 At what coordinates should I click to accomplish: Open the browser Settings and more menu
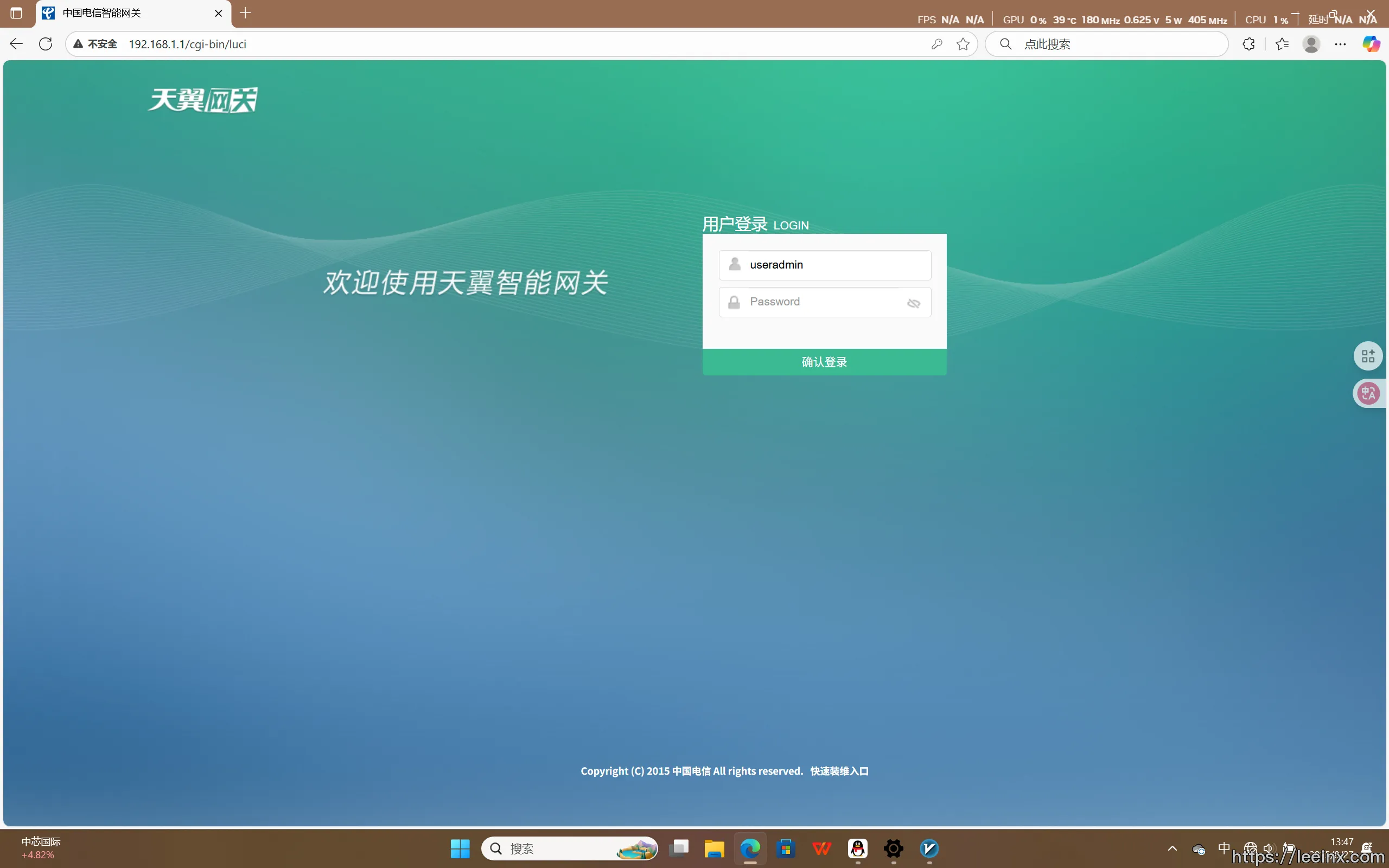point(1340,43)
